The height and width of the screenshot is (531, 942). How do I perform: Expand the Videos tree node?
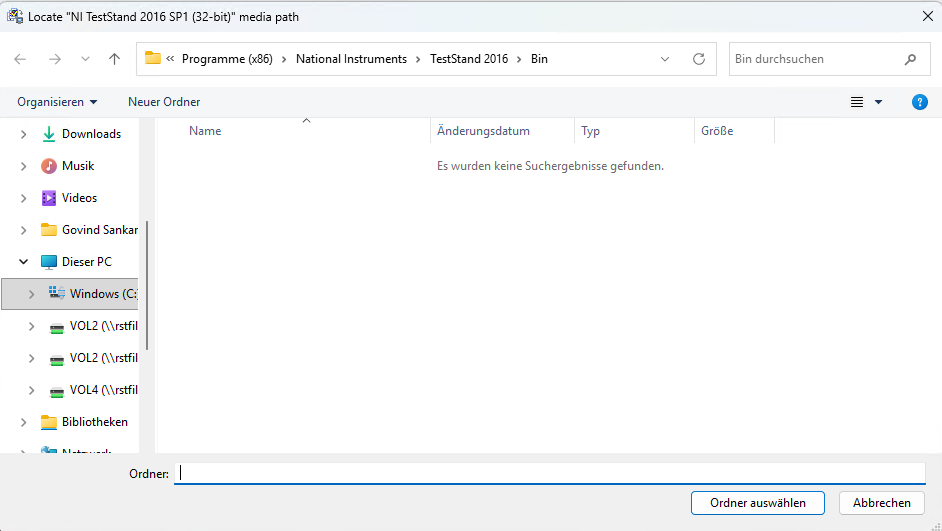click(x=23, y=198)
